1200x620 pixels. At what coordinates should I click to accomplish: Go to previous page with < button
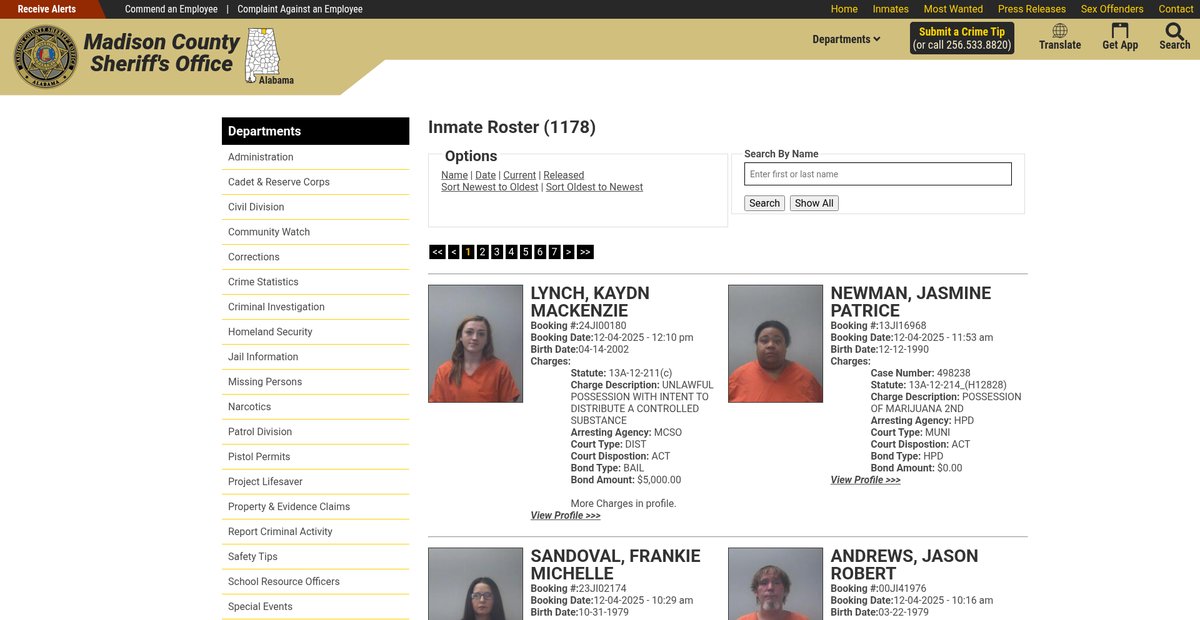[453, 252]
